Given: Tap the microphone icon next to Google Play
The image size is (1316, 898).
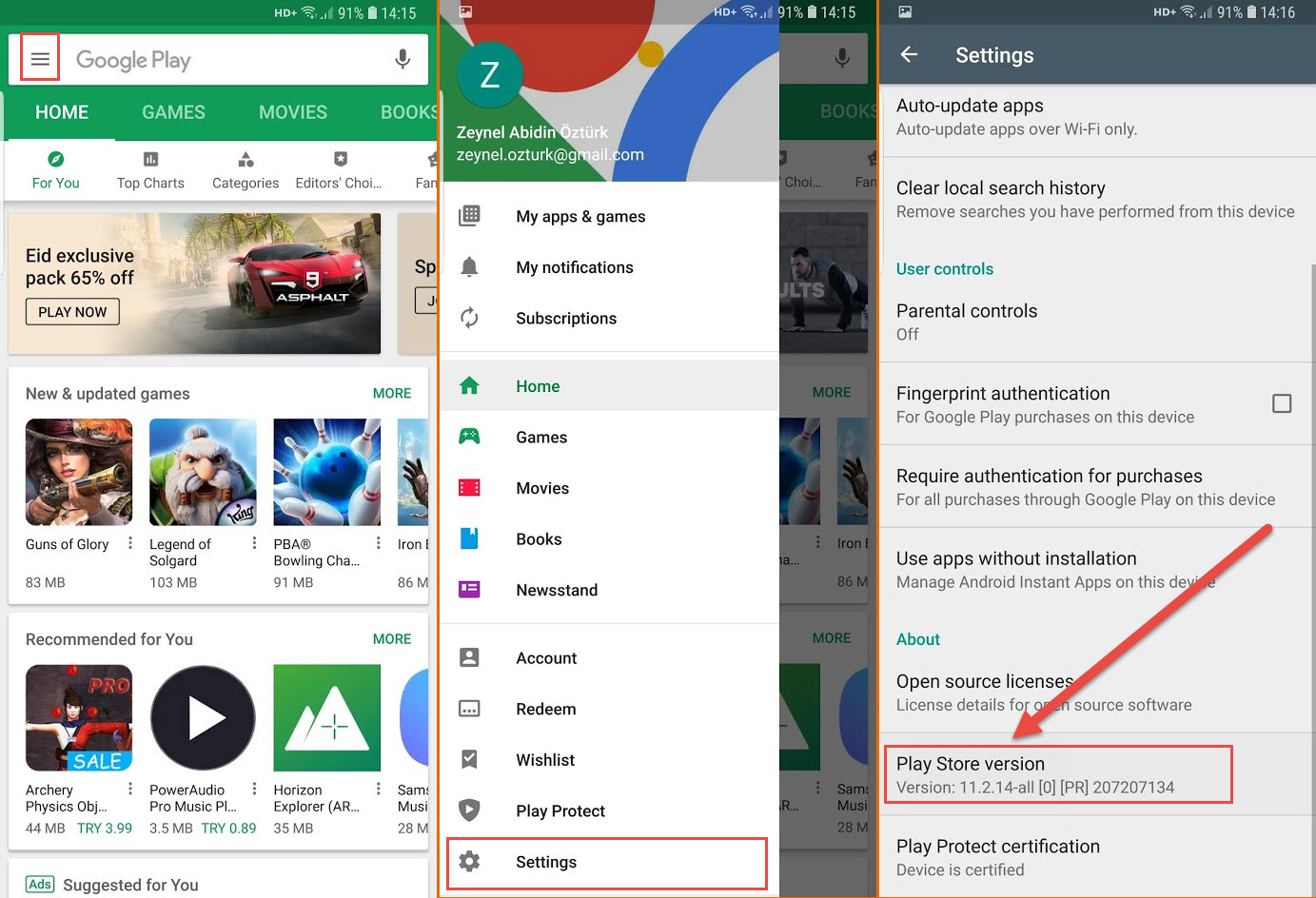Looking at the screenshot, I should (x=403, y=59).
